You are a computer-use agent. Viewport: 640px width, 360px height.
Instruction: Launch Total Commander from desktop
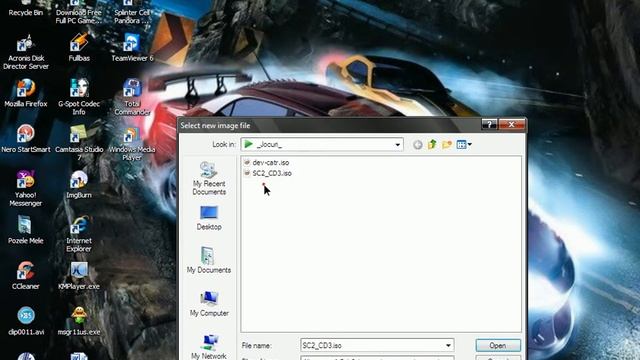(x=132, y=98)
